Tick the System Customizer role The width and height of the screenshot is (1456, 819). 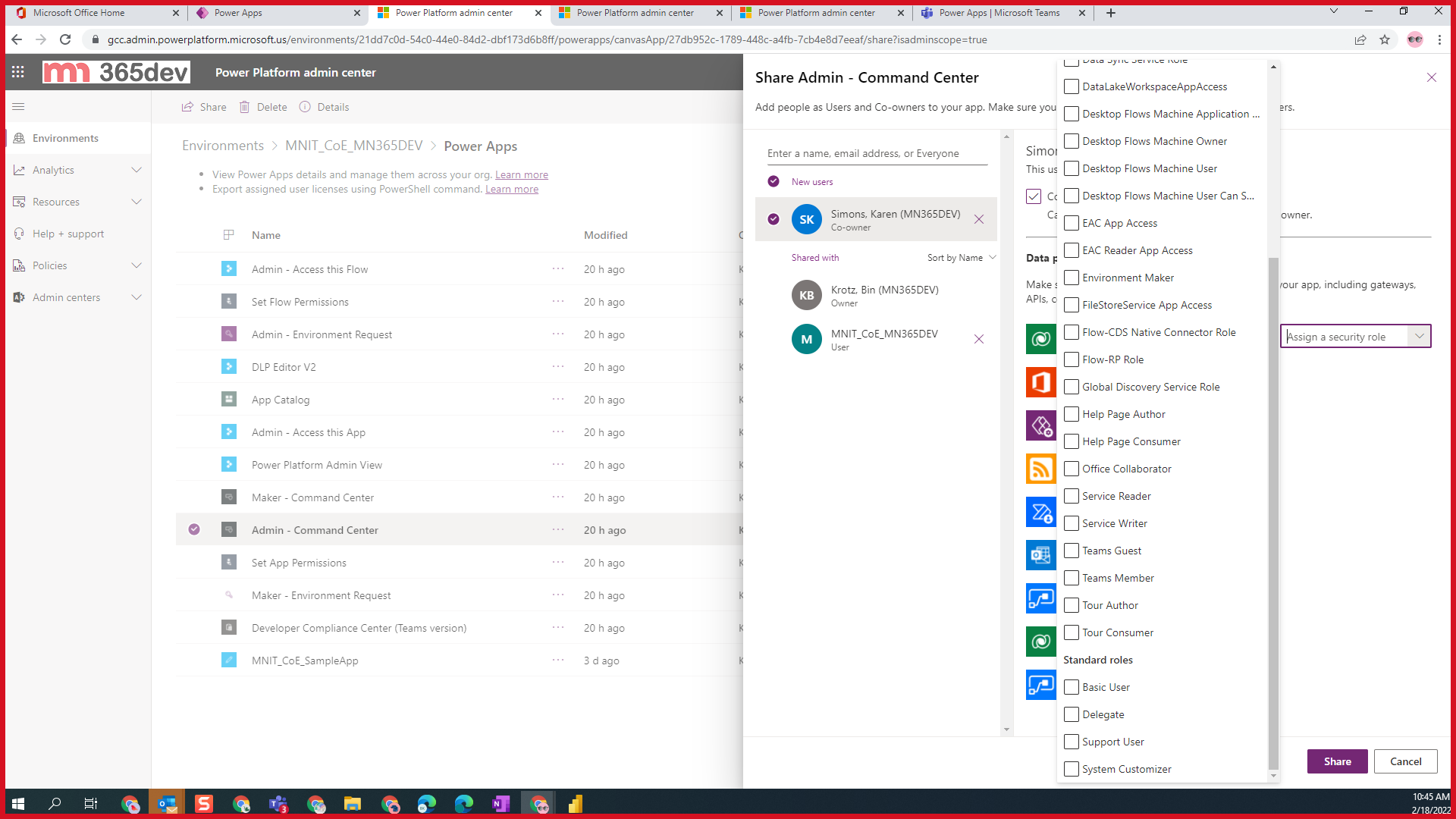1072,769
